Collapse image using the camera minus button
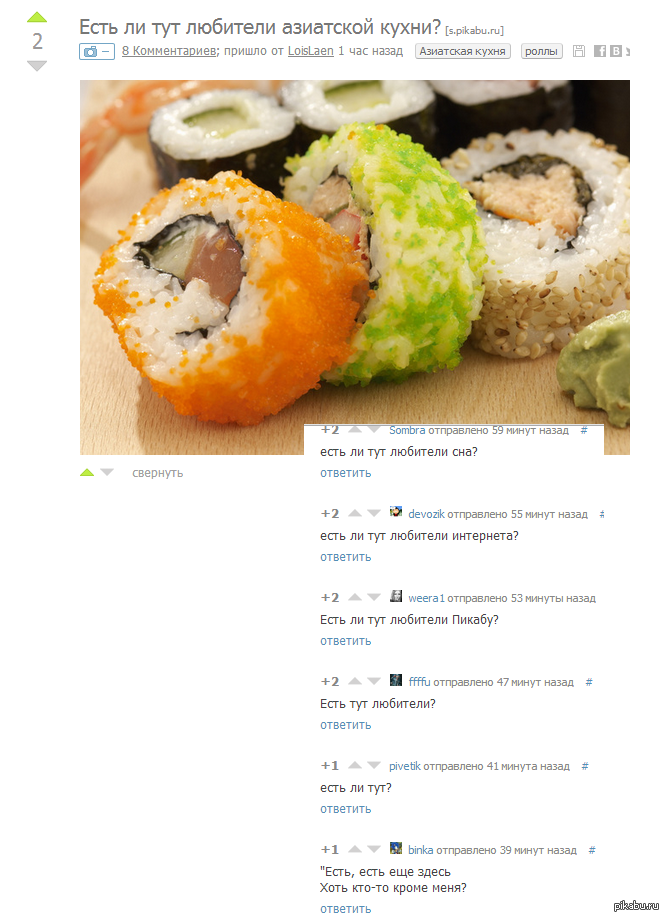The image size is (664, 917). click(97, 51)
